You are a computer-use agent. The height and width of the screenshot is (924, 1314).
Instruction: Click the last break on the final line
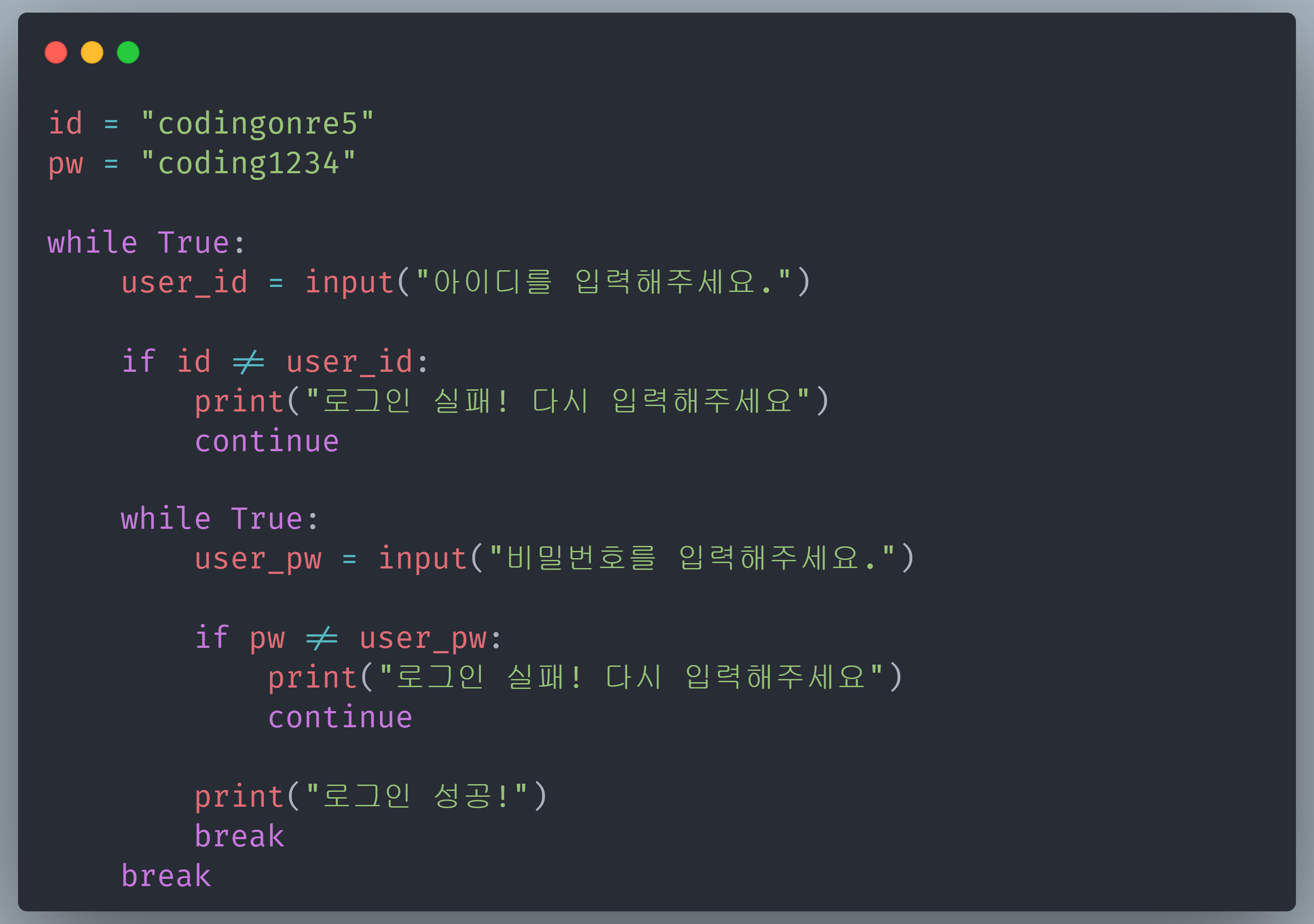tap(166, 875)
